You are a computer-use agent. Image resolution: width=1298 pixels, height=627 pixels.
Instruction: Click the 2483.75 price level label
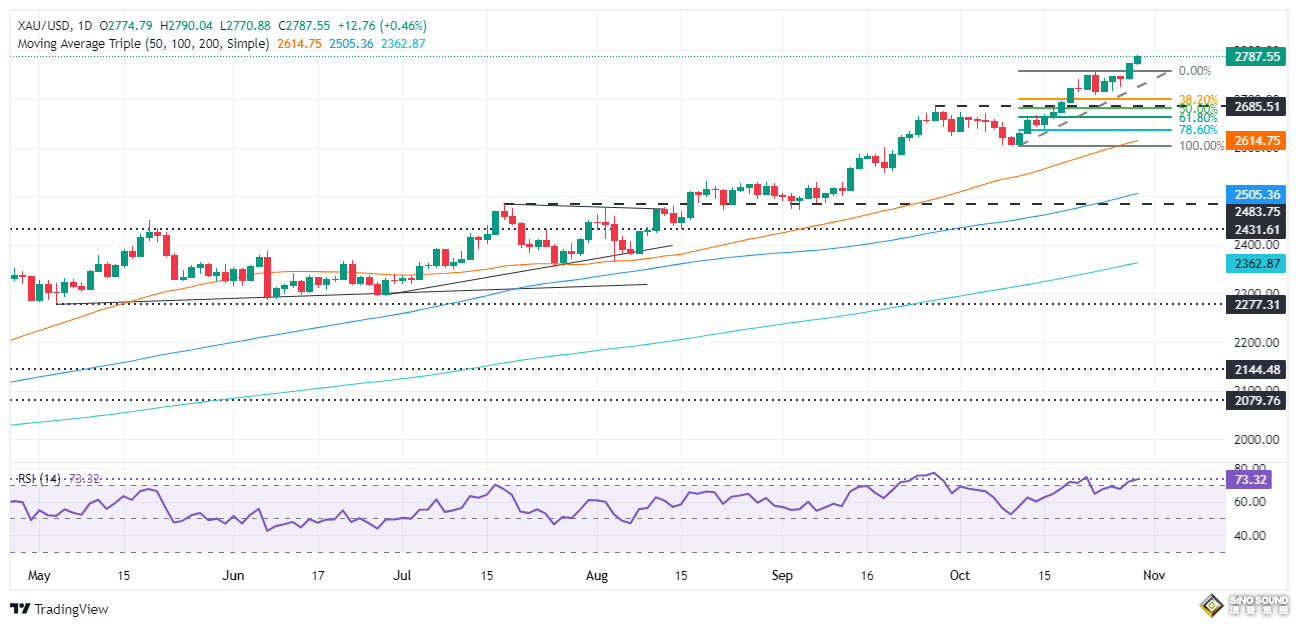pos(1257,212)
